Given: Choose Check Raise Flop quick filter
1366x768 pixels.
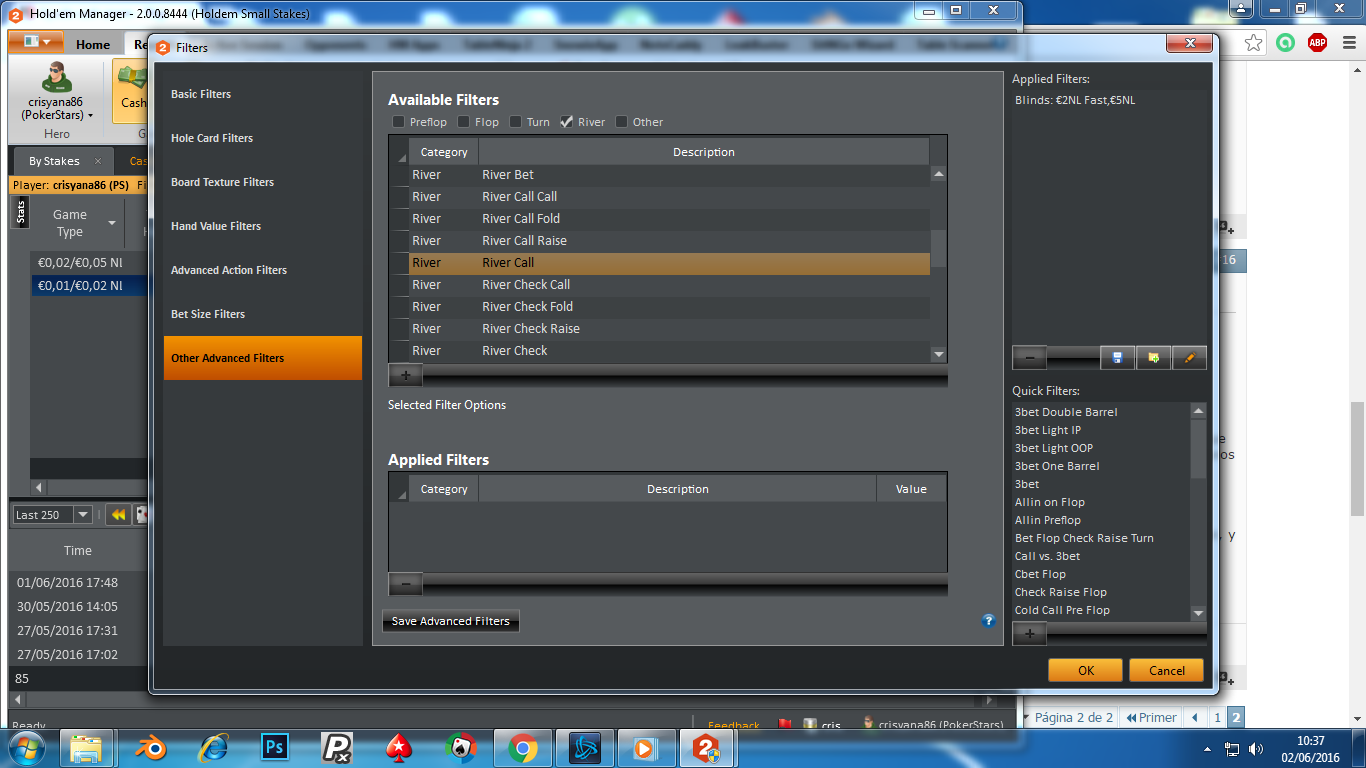Looking at the screenshot, I should (1060, 592).
